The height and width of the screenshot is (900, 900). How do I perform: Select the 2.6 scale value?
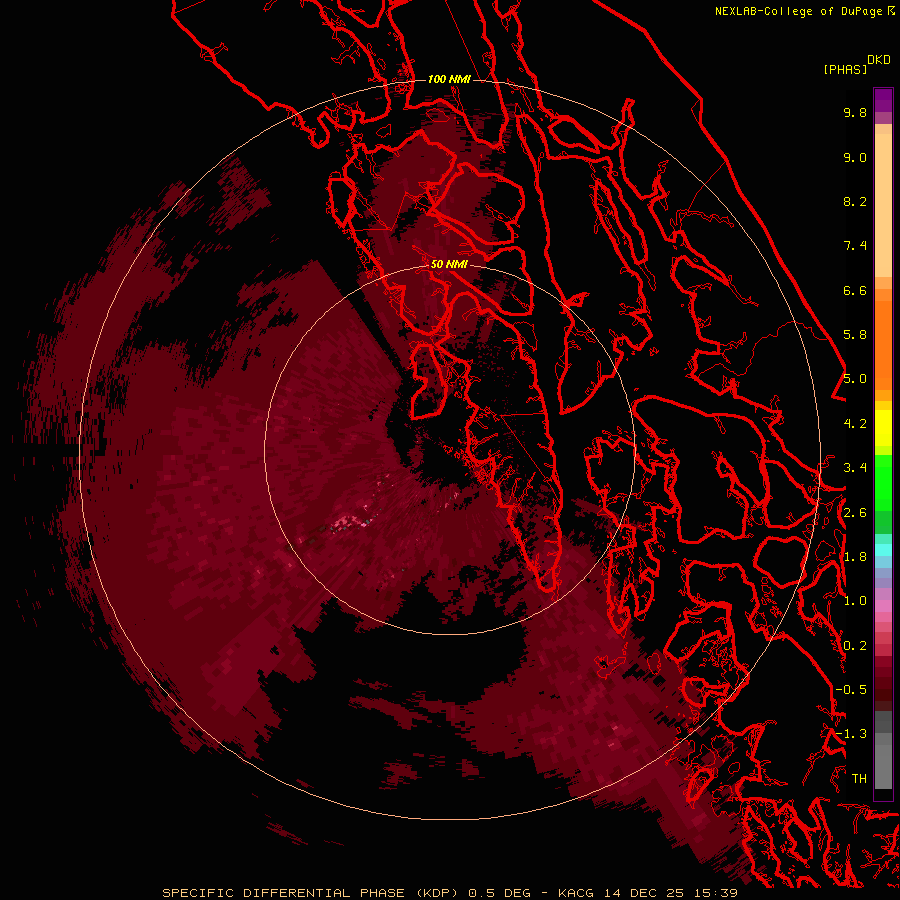pyautogui.click(x=855, y=513)
